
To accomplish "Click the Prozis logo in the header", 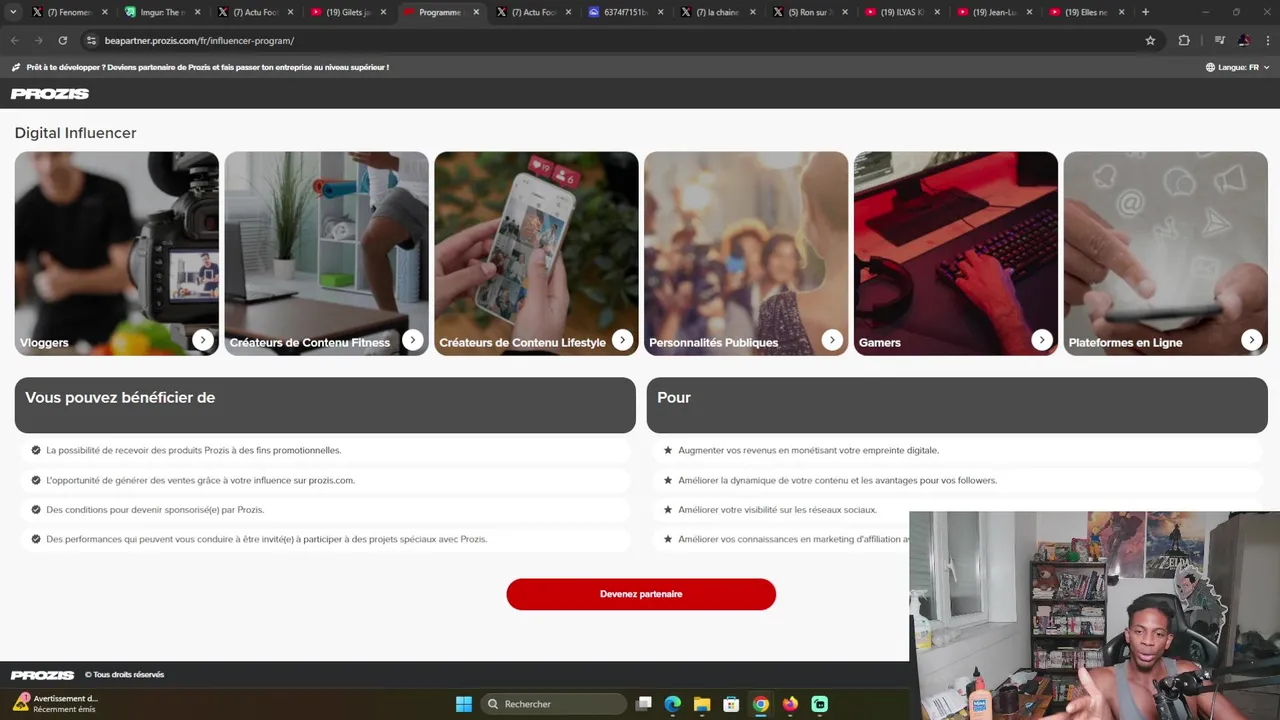I will (x=50, y=94).
